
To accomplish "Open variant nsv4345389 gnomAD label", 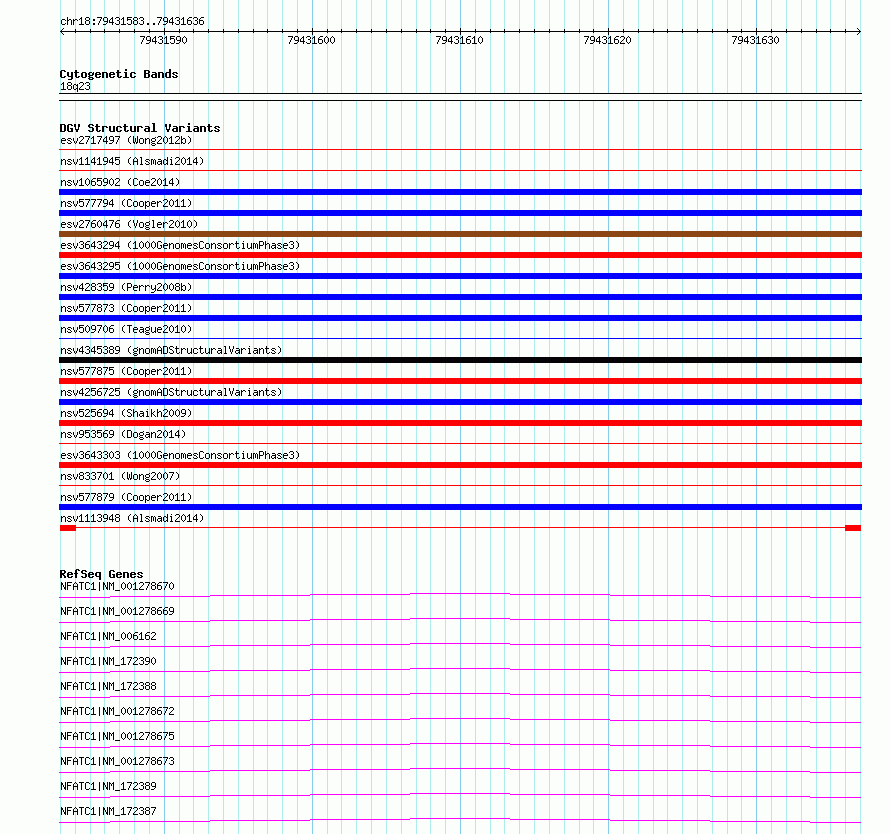I will (171, 350).
